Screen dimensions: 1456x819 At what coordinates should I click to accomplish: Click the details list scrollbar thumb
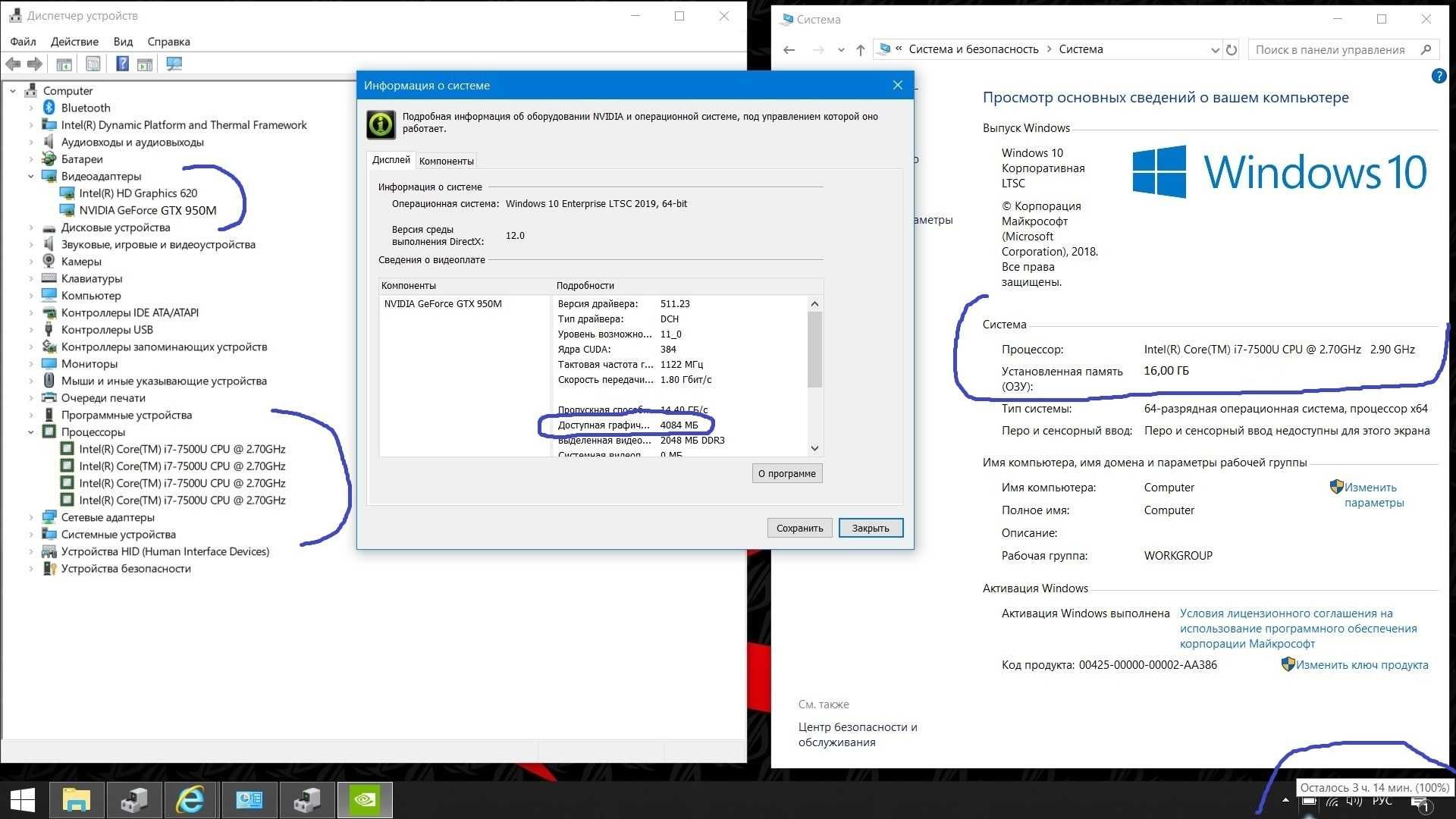point(814,350)
